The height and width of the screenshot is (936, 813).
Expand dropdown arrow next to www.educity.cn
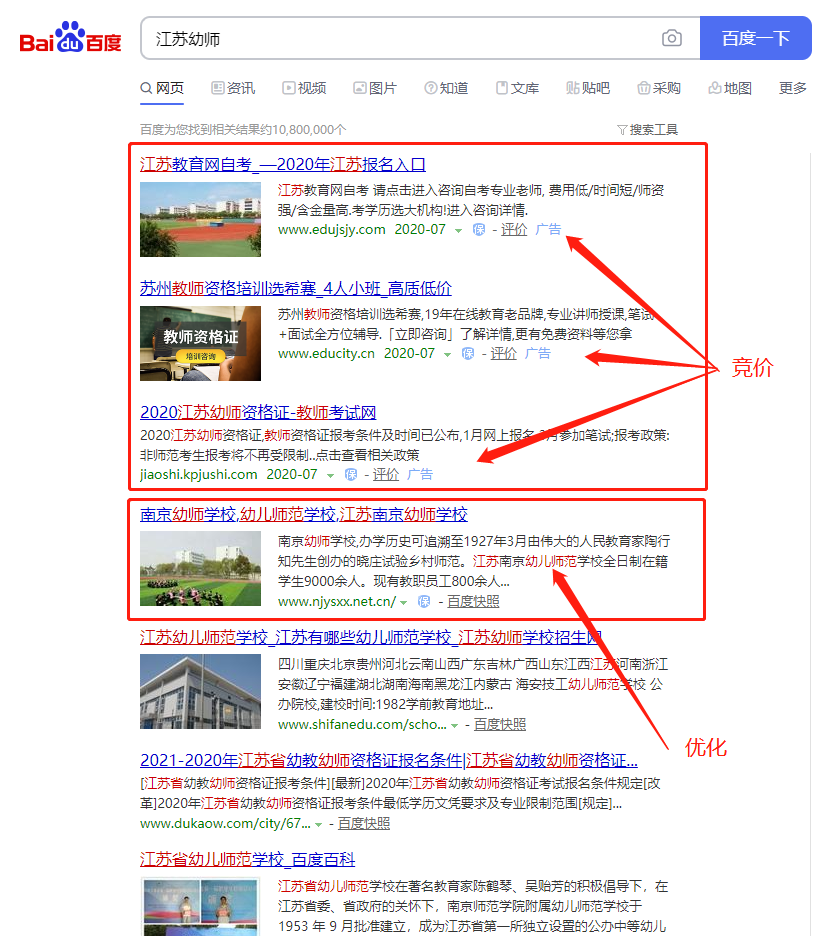(447, 355)
